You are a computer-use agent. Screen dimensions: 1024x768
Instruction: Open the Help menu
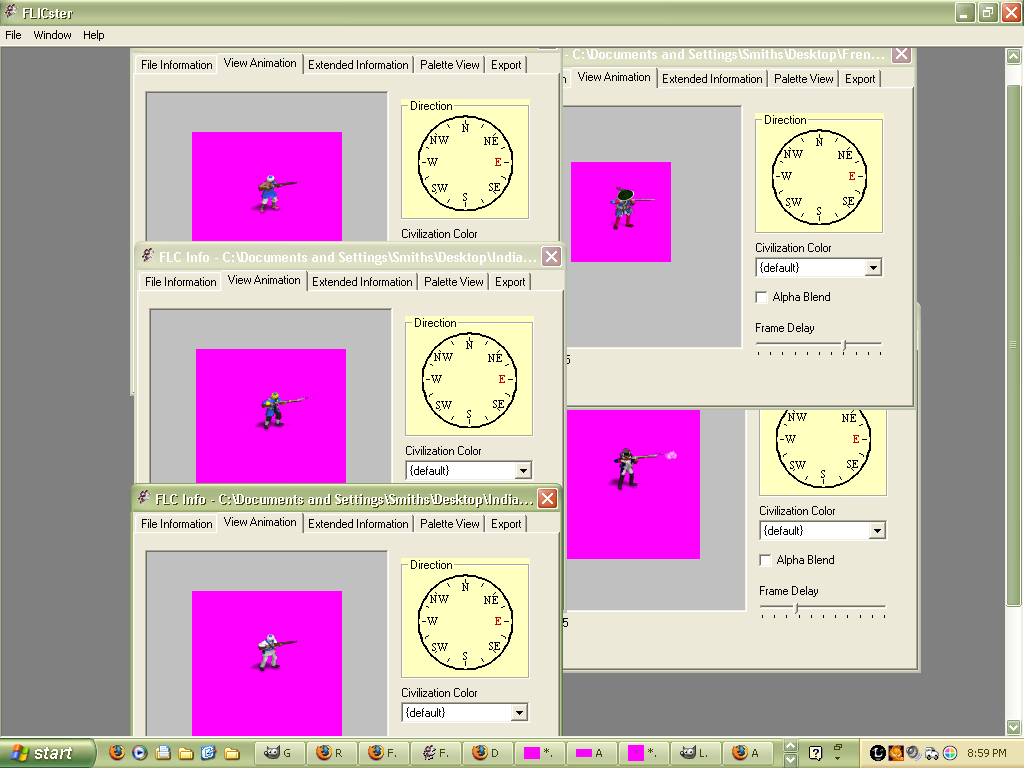93,35
